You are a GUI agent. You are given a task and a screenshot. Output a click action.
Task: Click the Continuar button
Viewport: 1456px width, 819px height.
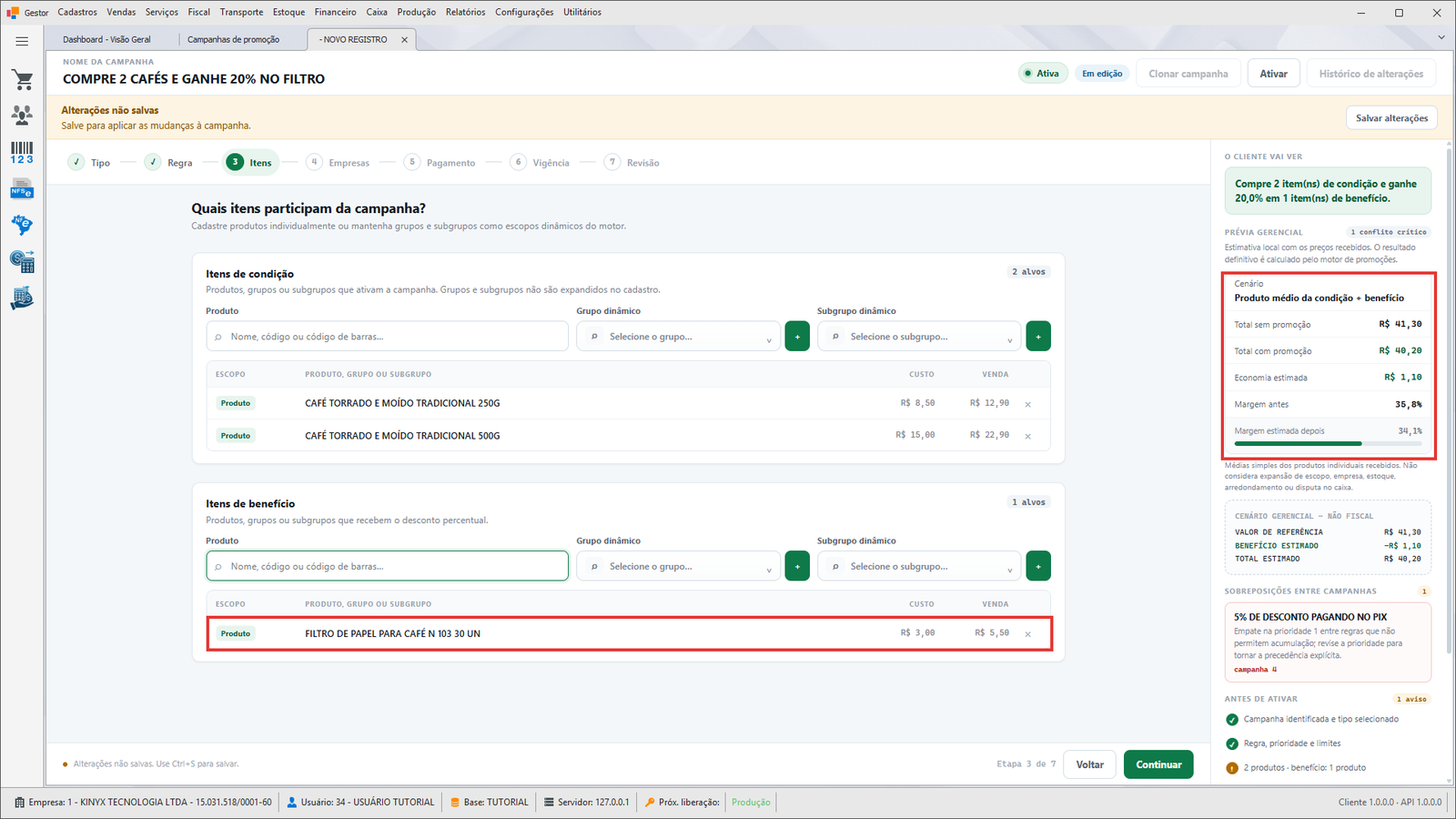pyautogui.click(x=1158, y=764)
